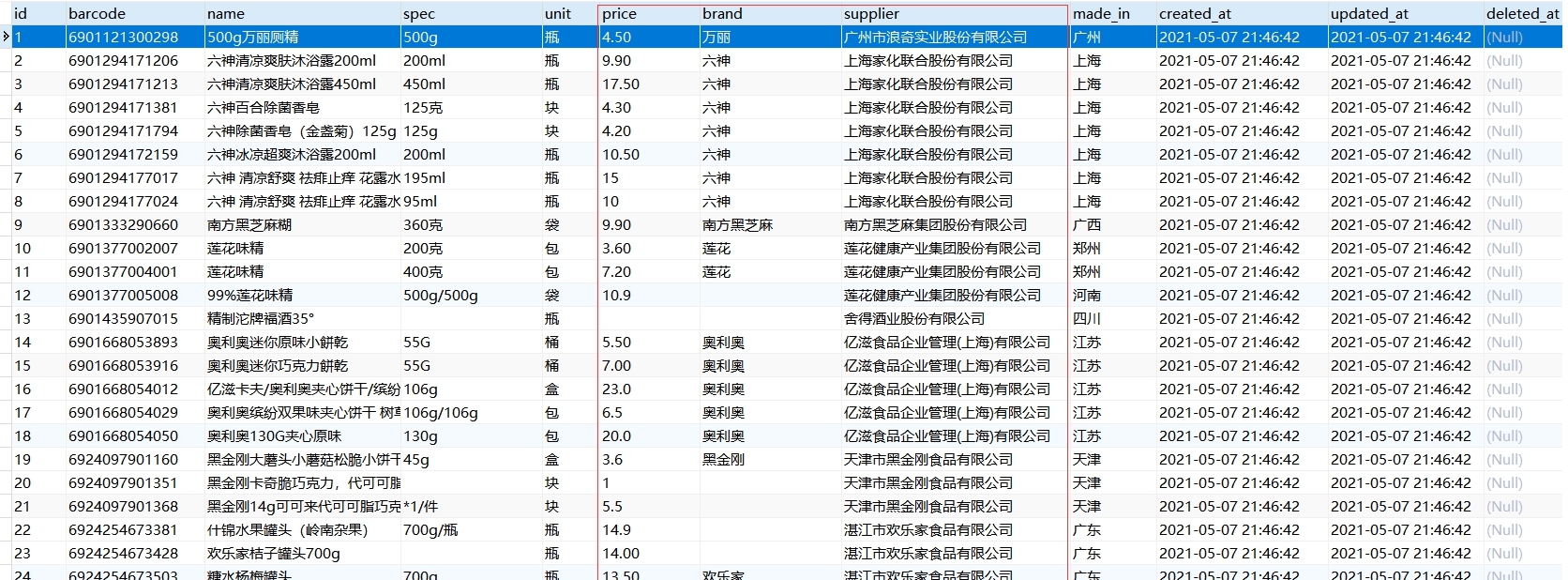
Task: Select the created_at column header
Action: pyautogui.click(x=1242, y=13)
